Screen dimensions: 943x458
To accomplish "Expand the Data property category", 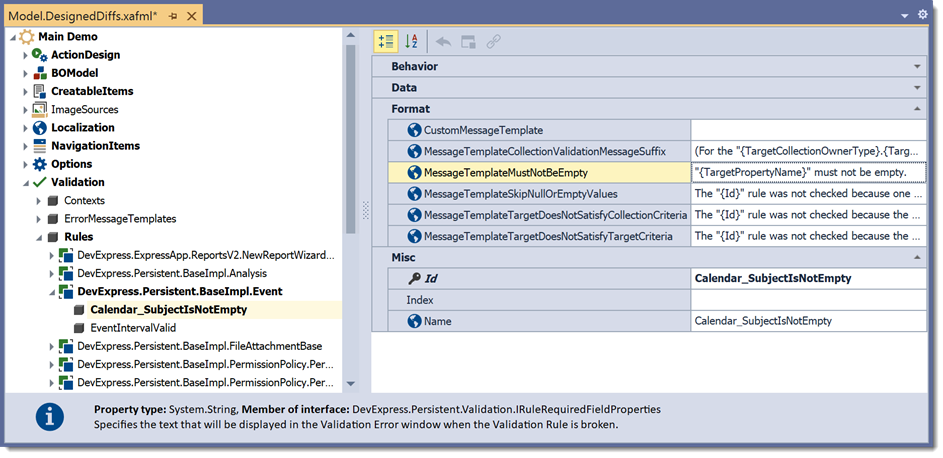I will 917,88.
